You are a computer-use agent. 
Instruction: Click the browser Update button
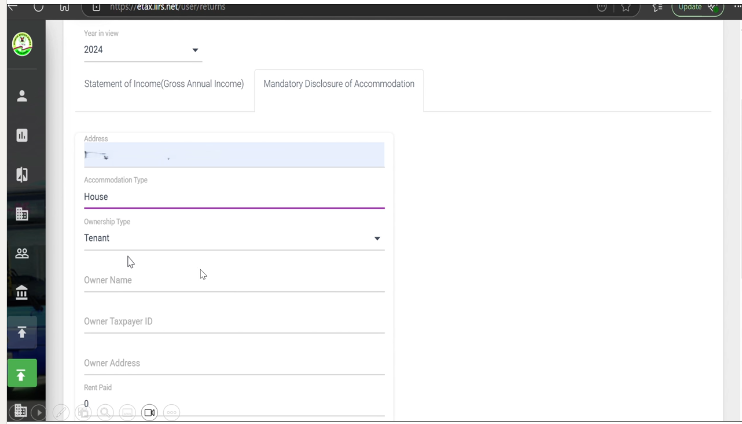click(697, 7)
